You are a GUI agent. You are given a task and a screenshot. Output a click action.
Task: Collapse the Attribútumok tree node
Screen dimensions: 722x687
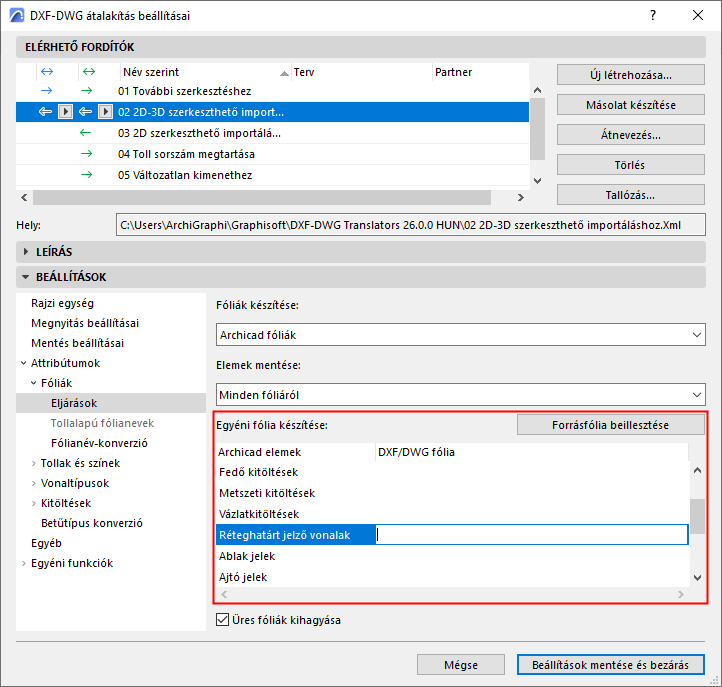[23, 363]
